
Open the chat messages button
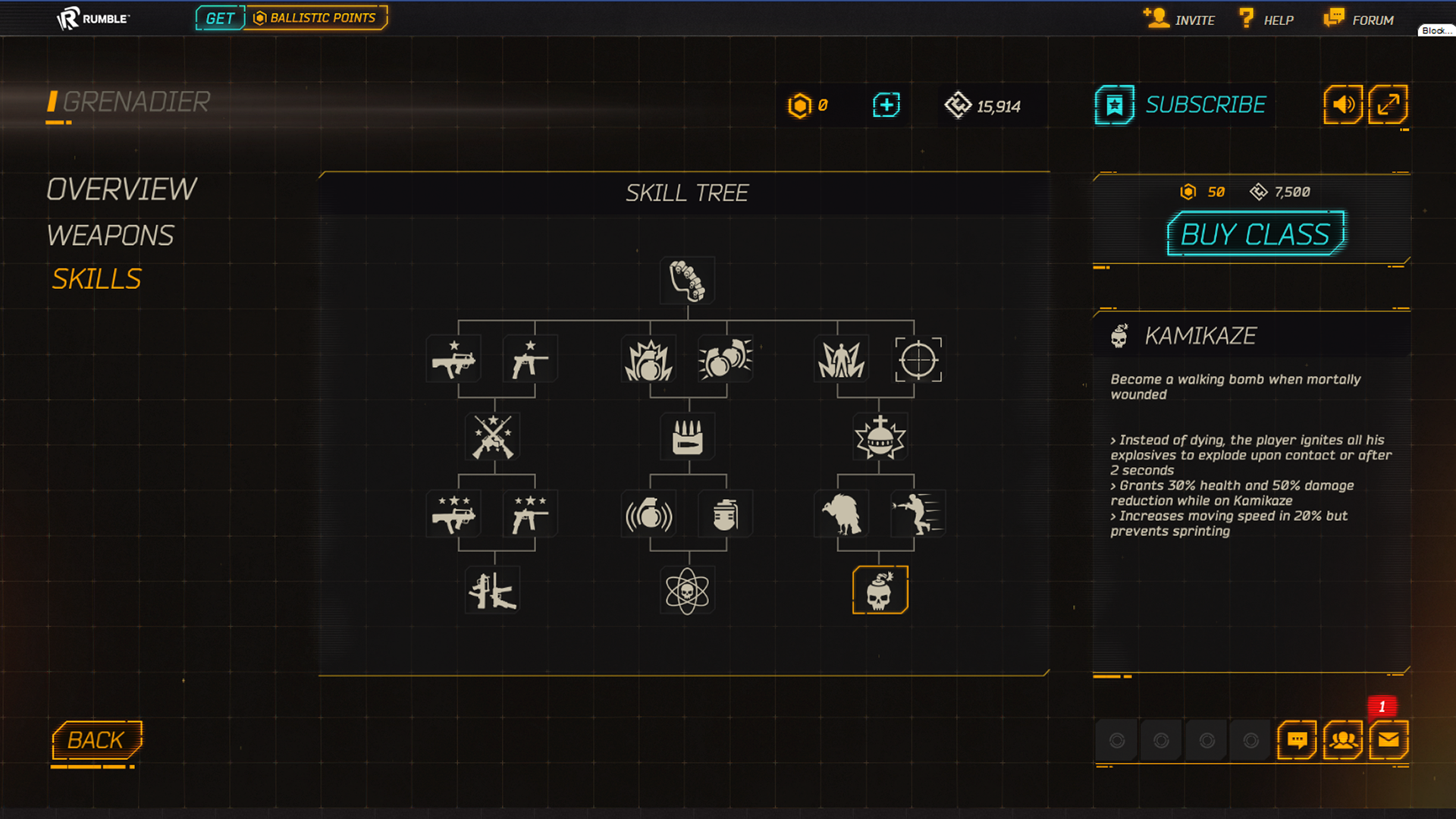click(x=1297, y=739)
